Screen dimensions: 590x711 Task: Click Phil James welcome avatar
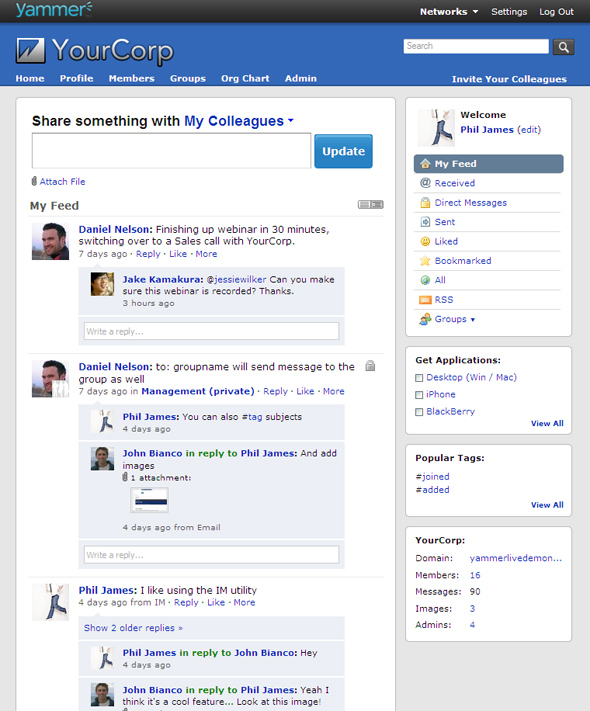click(x=436, y=127)
